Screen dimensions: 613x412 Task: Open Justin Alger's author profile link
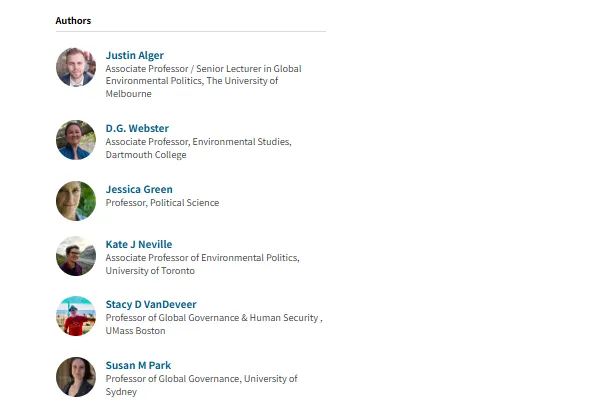click(134, 56)
